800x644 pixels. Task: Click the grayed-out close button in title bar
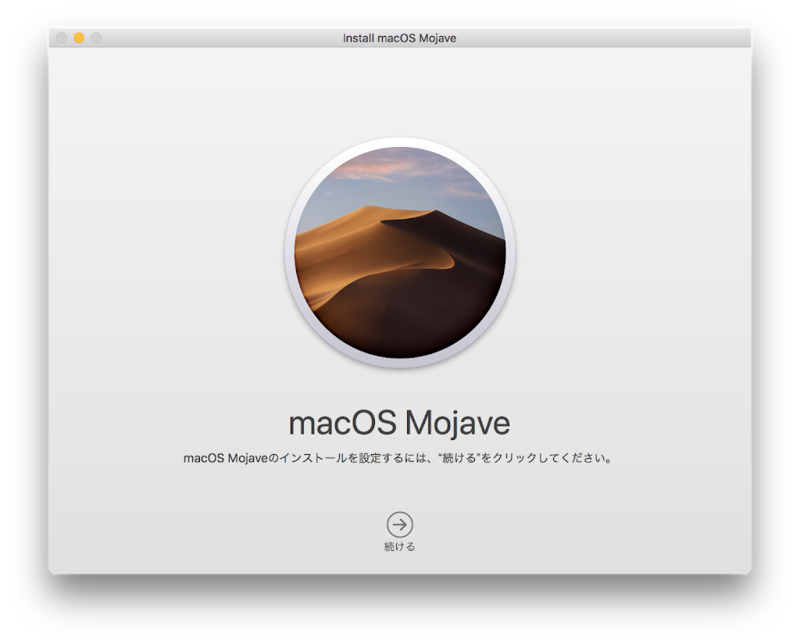click(x=62, y=38)
